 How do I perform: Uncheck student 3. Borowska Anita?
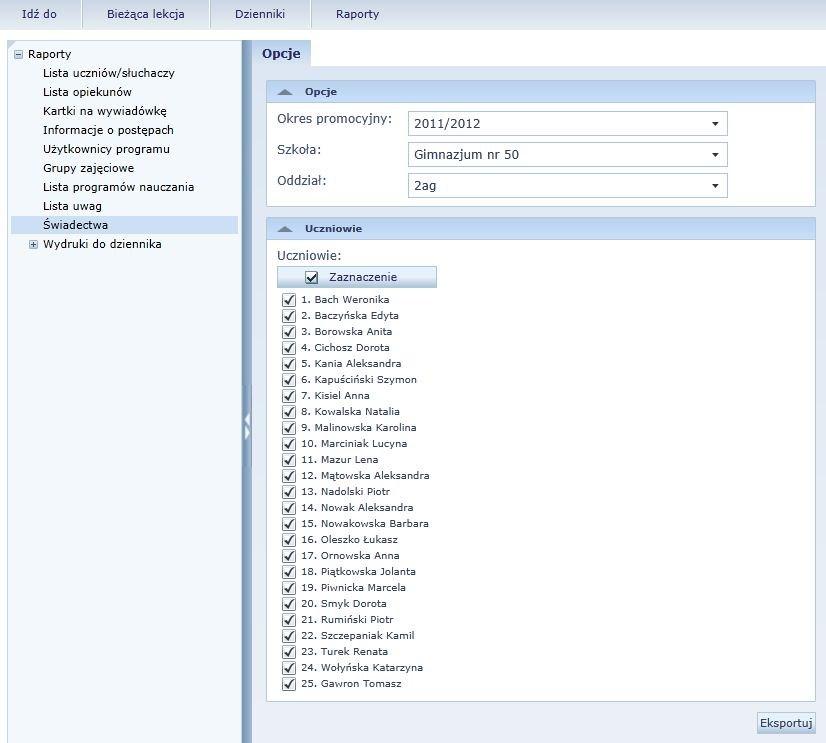289,332
